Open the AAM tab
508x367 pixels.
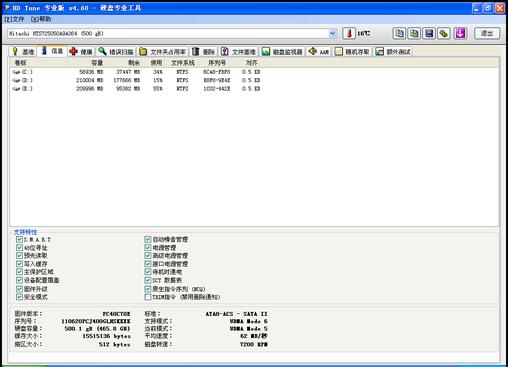tap(319, 52)
